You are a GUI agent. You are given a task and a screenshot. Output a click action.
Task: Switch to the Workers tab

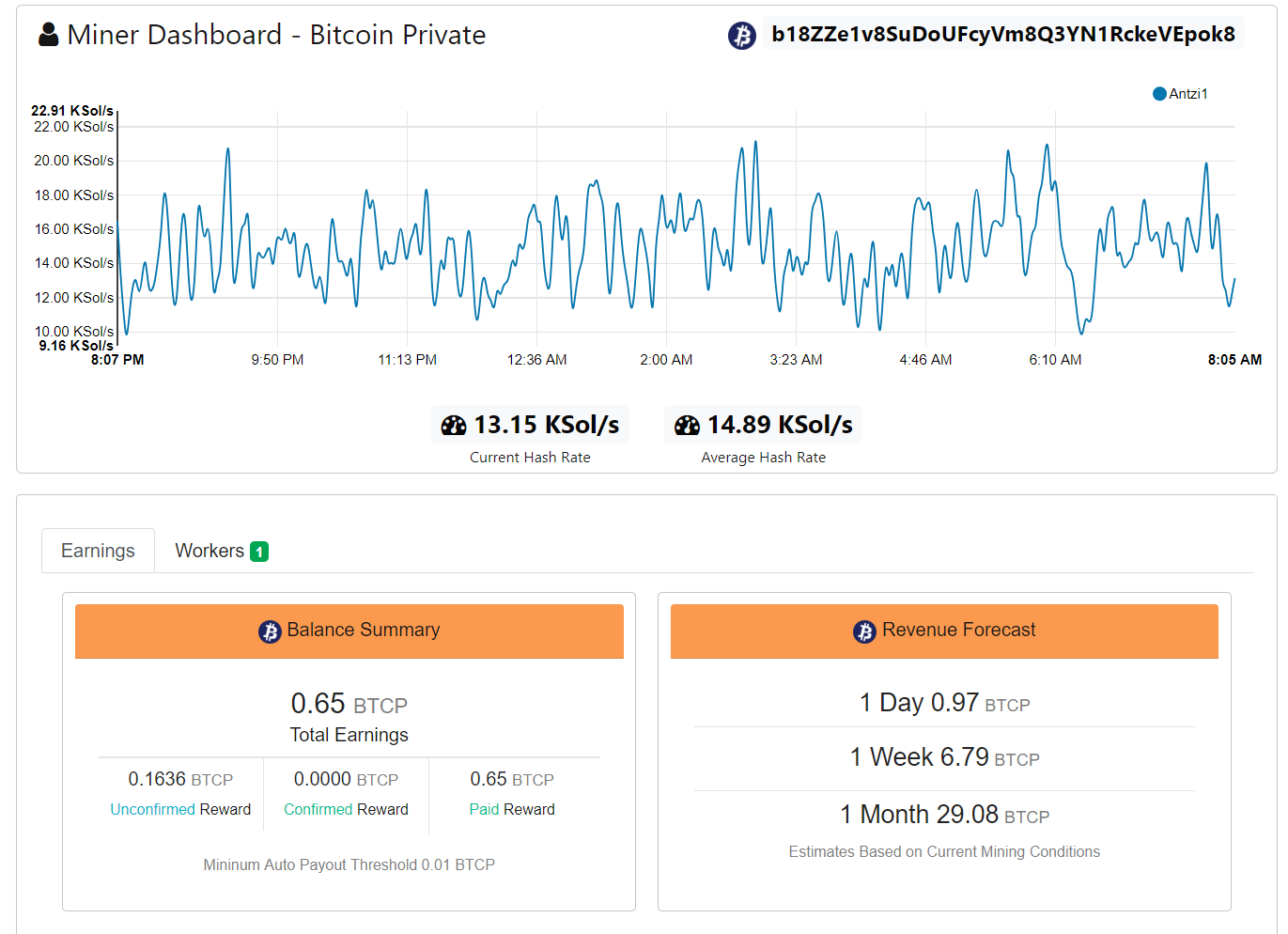[222, 551]
